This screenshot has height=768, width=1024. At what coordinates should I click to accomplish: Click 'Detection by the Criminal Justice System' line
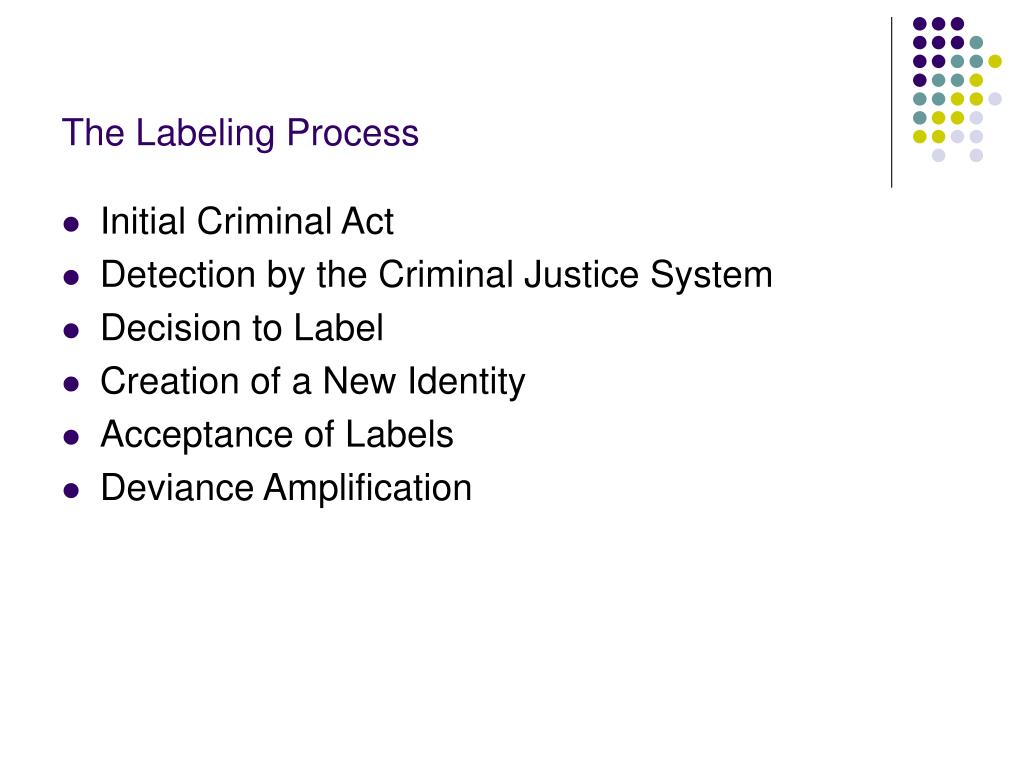coord(436,275)
